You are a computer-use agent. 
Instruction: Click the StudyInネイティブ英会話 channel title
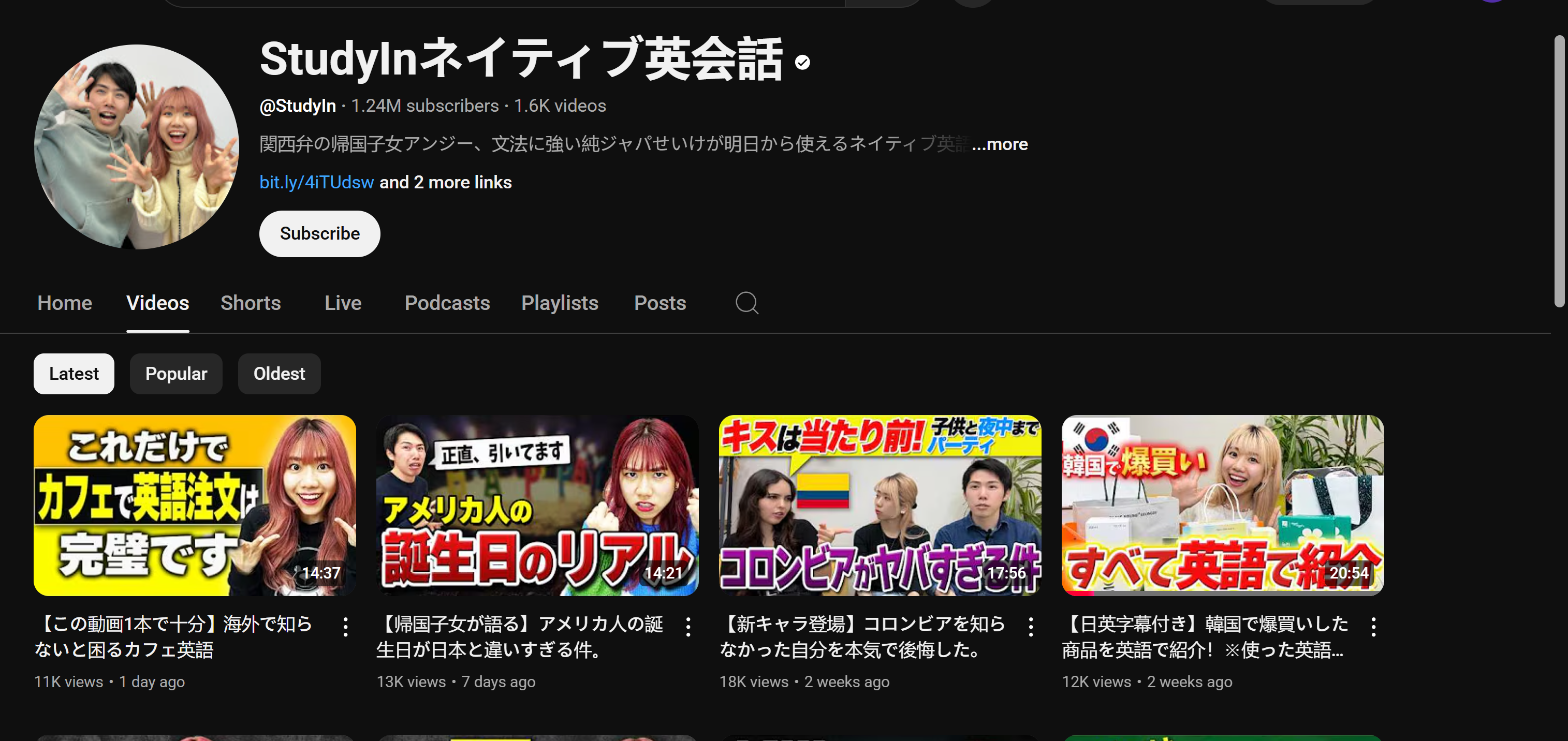pos(521,59)
